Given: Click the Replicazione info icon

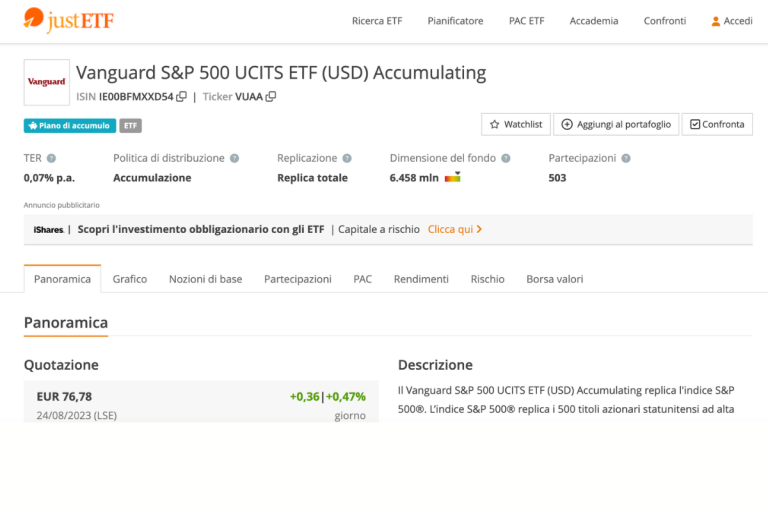Looking at the screenshot, I should coord(347,158).
